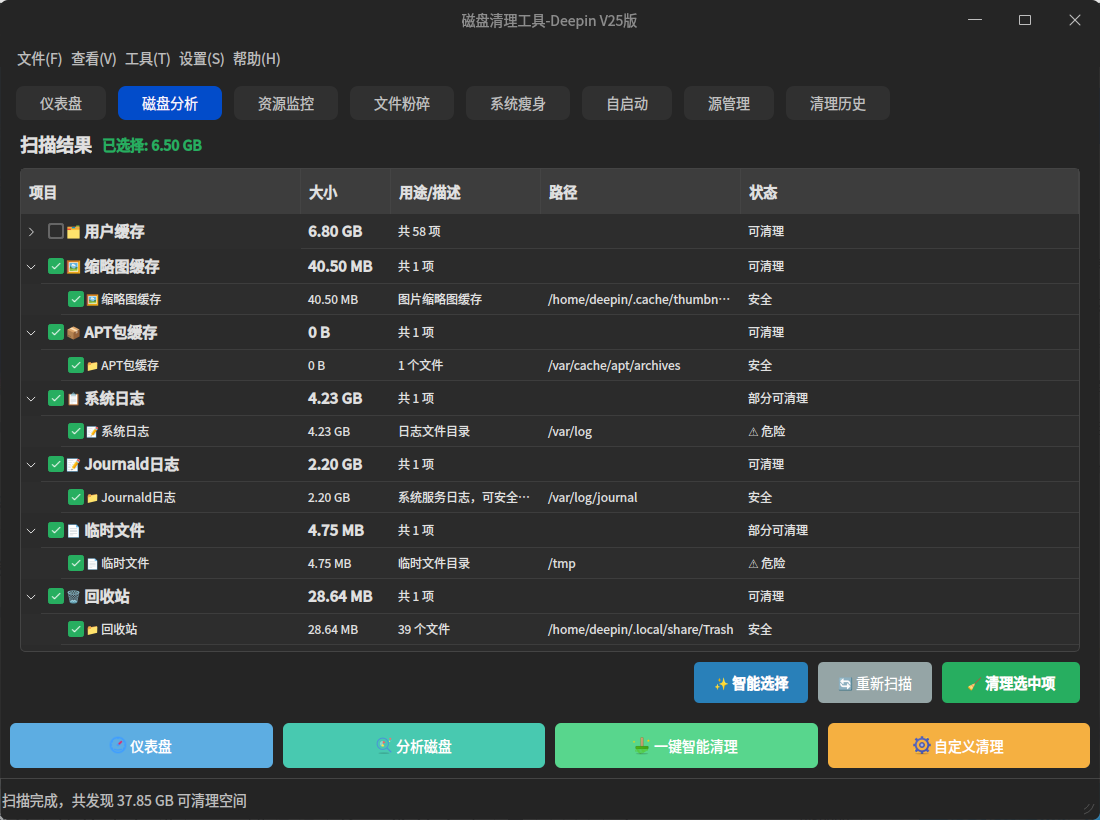
Task: Click the 一键智能清理 button
Action: (686, 746)
